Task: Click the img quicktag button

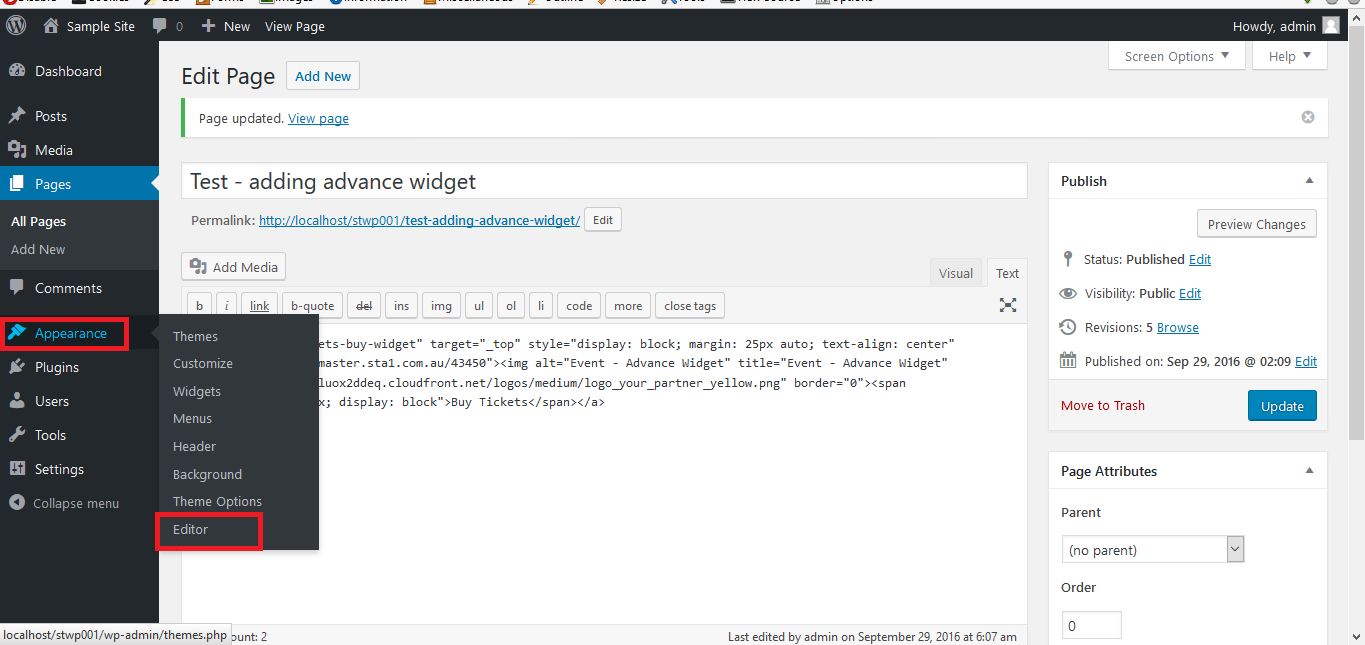Action: pyautogui.click(x=441, y=306)
